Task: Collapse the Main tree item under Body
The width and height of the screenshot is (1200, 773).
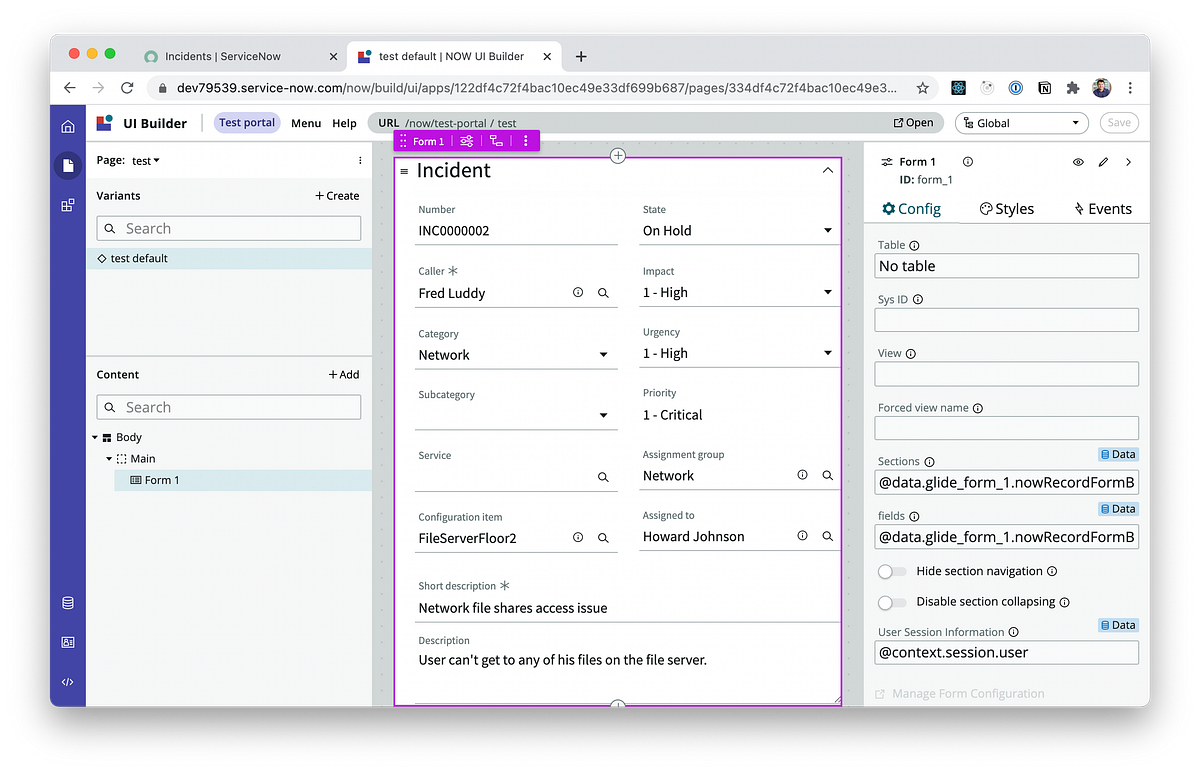Action: tap(108, 458)
